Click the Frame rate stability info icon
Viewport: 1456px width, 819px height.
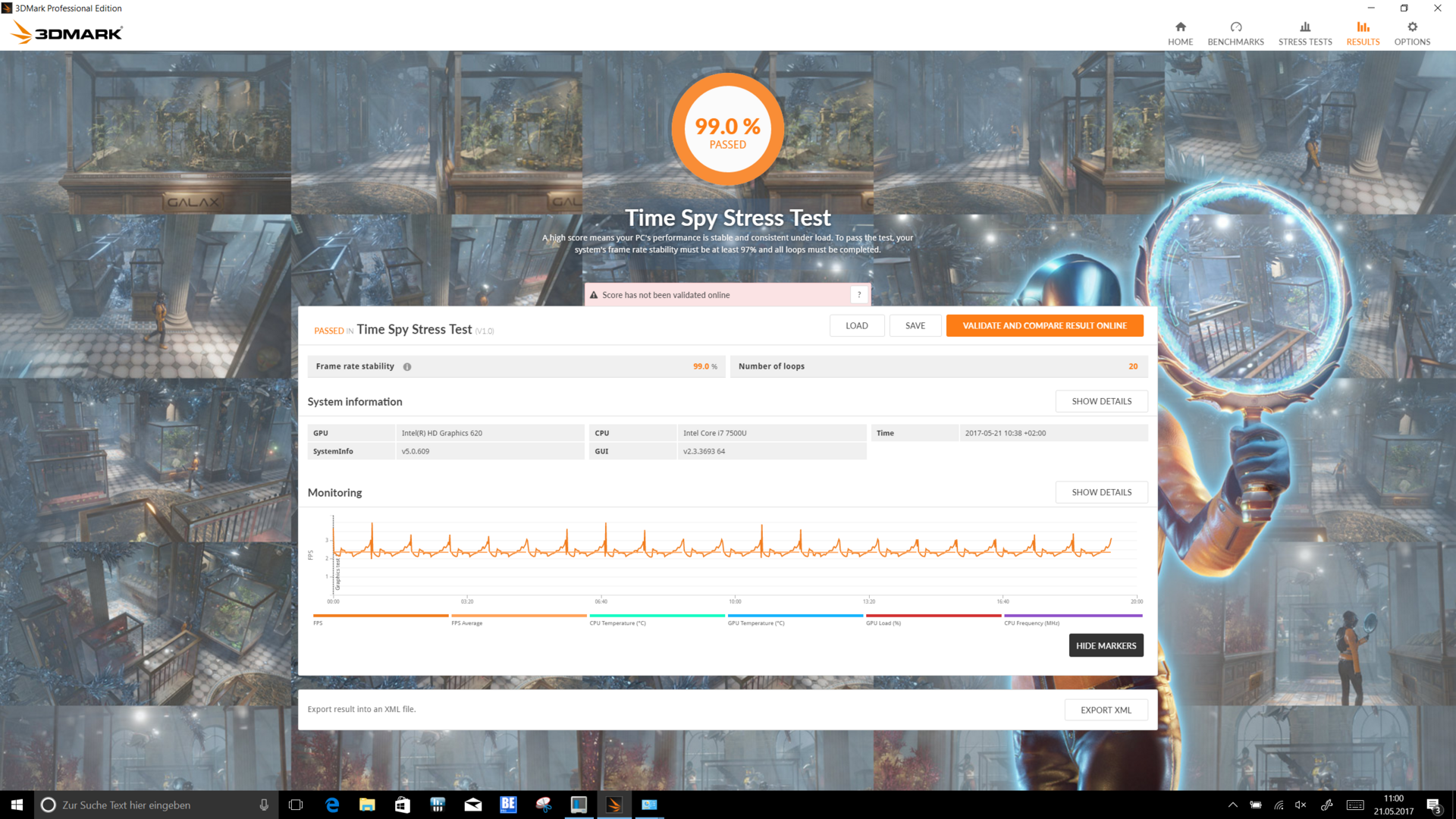pos(407,367)
